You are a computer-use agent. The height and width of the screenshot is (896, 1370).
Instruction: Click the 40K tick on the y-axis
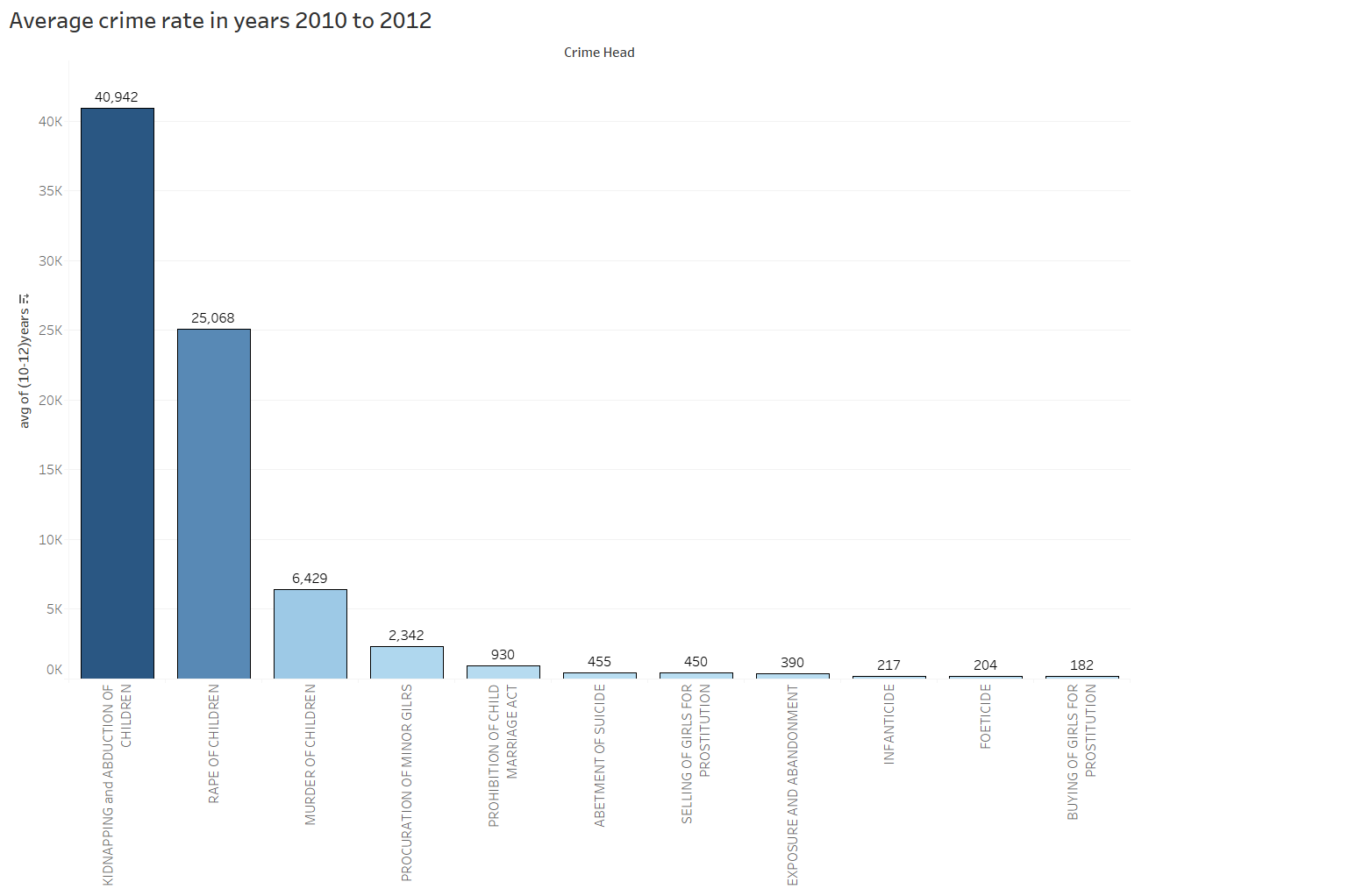(51, 122)
